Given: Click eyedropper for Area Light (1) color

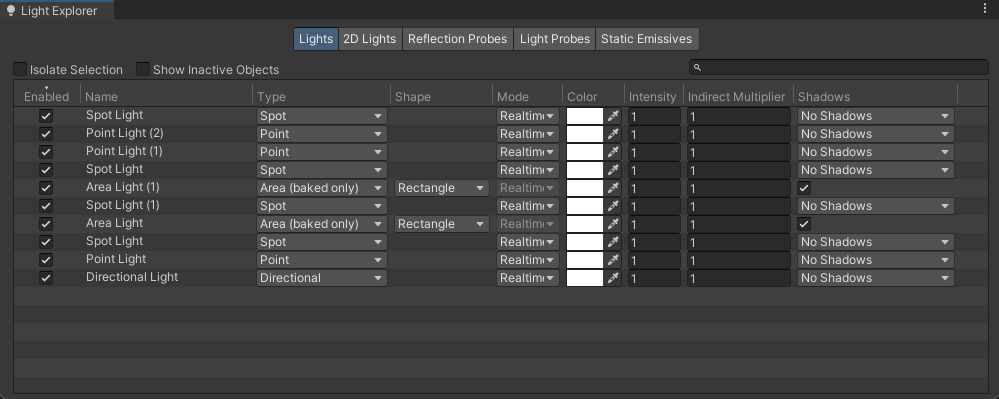Looking at the screenshot, I should click(613, 188).
